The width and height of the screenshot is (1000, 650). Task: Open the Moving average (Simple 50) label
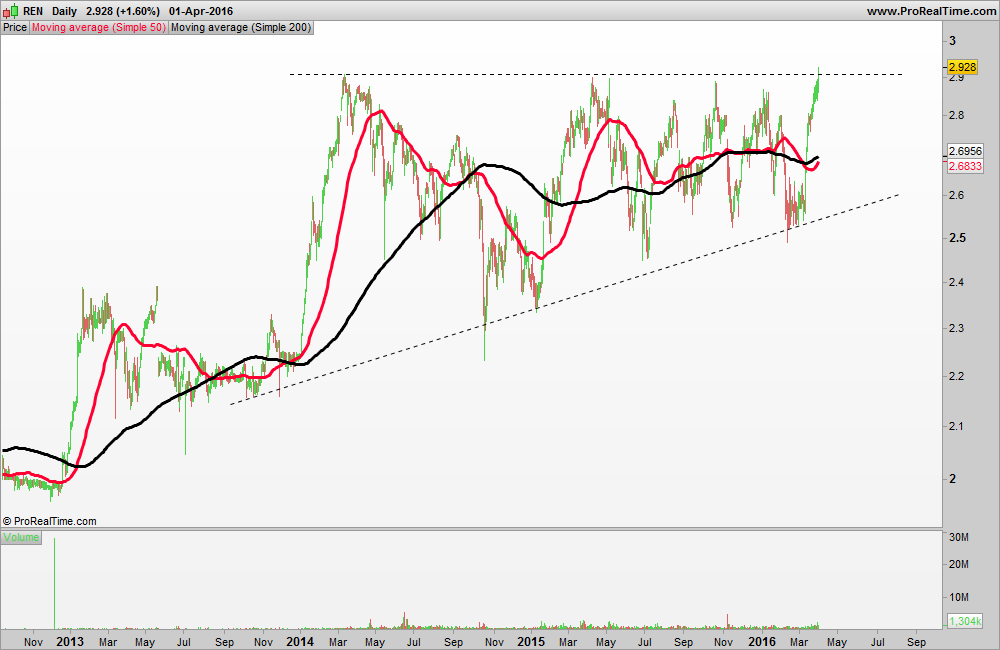(99, 27)
